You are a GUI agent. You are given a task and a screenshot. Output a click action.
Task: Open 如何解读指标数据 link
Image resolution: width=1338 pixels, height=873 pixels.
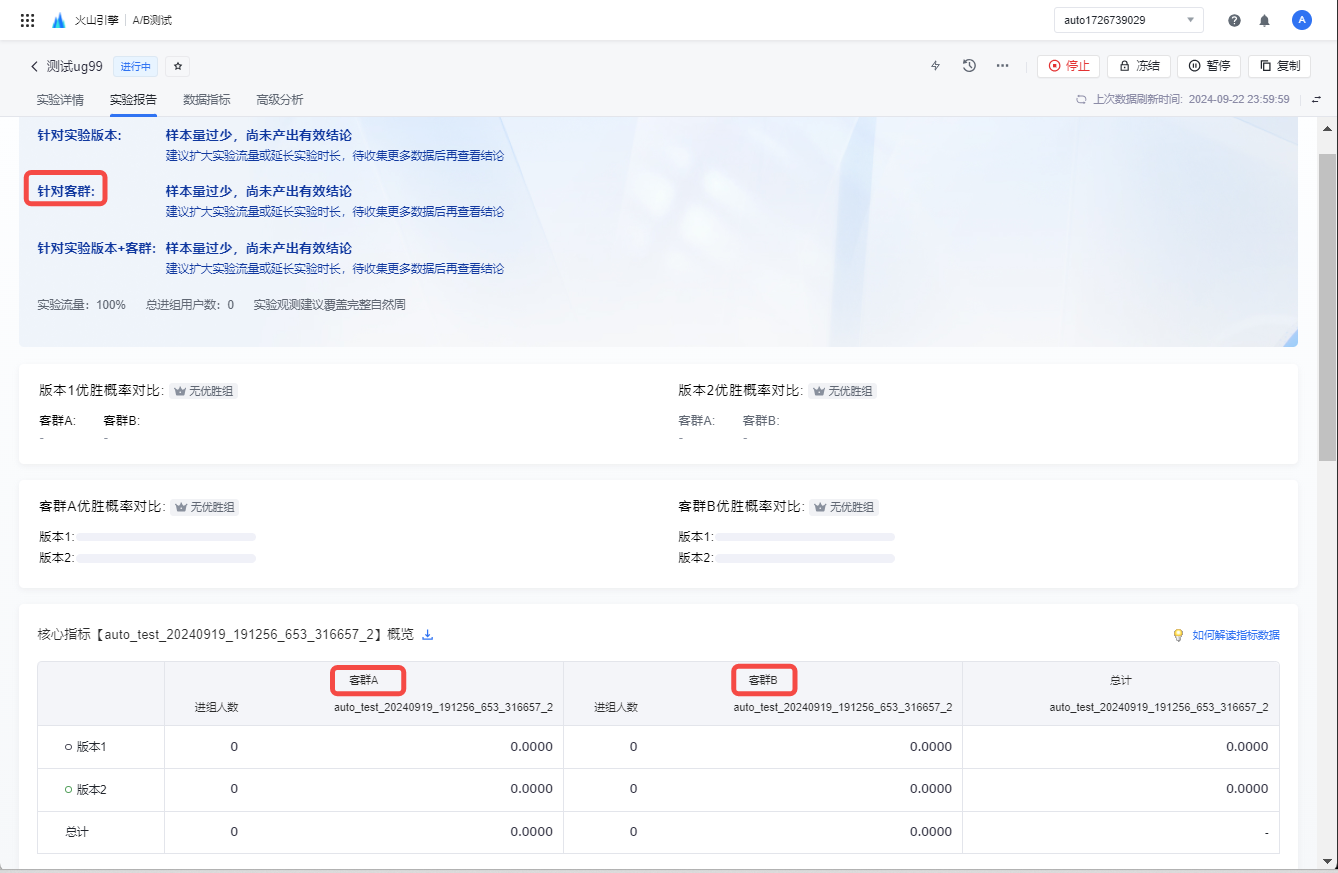coord(1235,635)
